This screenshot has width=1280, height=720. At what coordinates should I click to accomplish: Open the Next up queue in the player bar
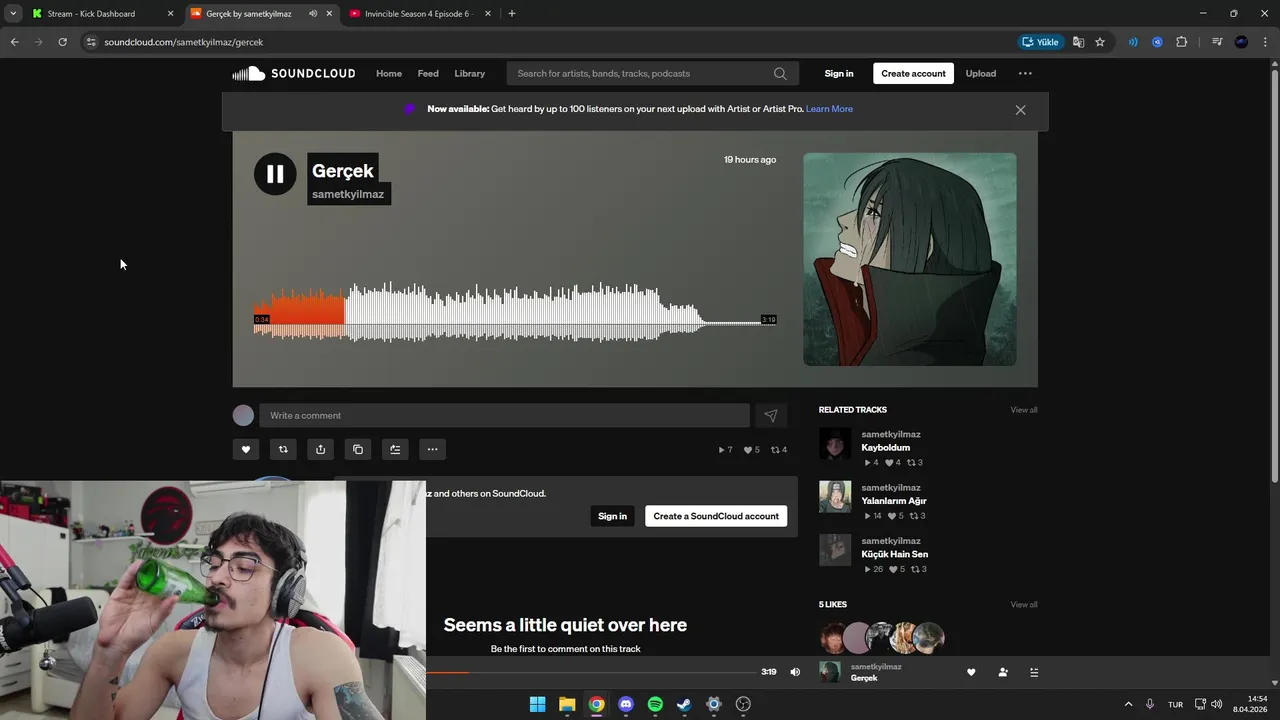(x=1034, y=672)
